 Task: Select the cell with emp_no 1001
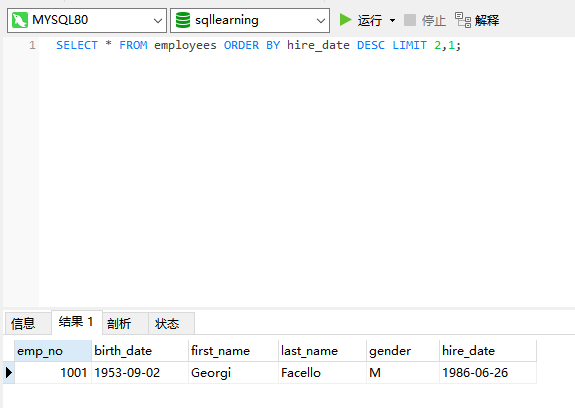[x=53, y=373]
